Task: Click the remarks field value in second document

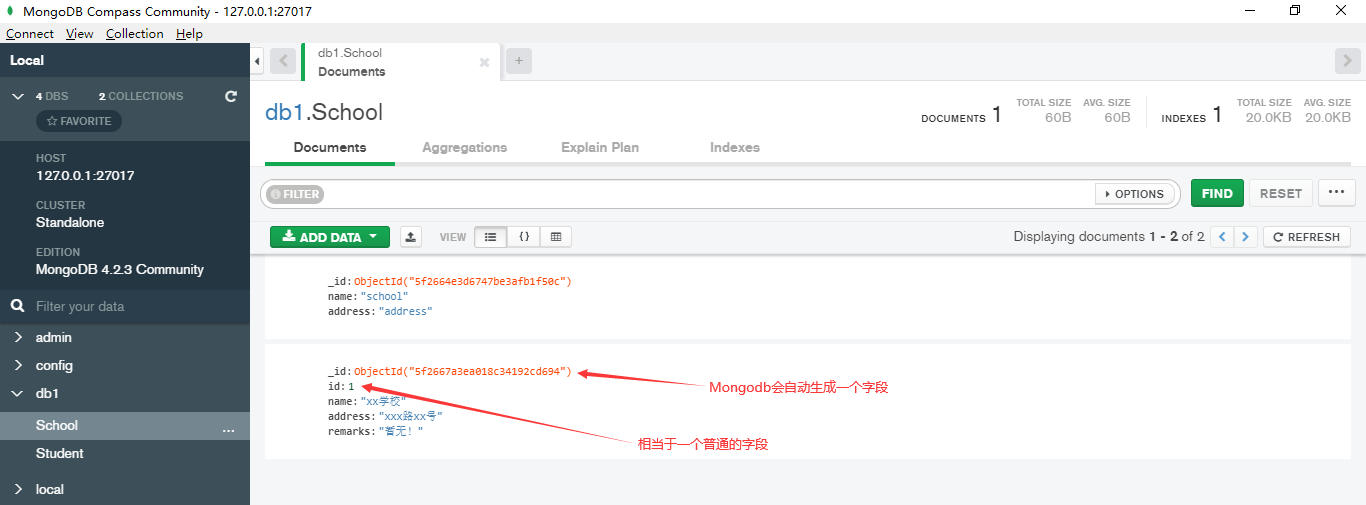Action: (x=401, y=432)
